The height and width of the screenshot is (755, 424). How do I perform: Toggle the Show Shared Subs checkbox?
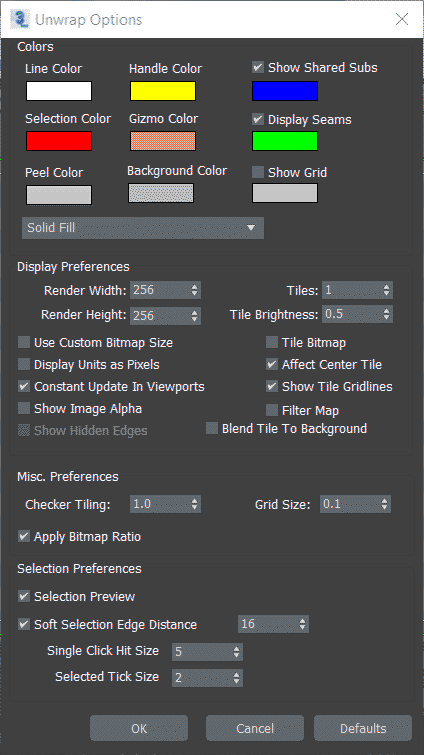tap(258, 67)
